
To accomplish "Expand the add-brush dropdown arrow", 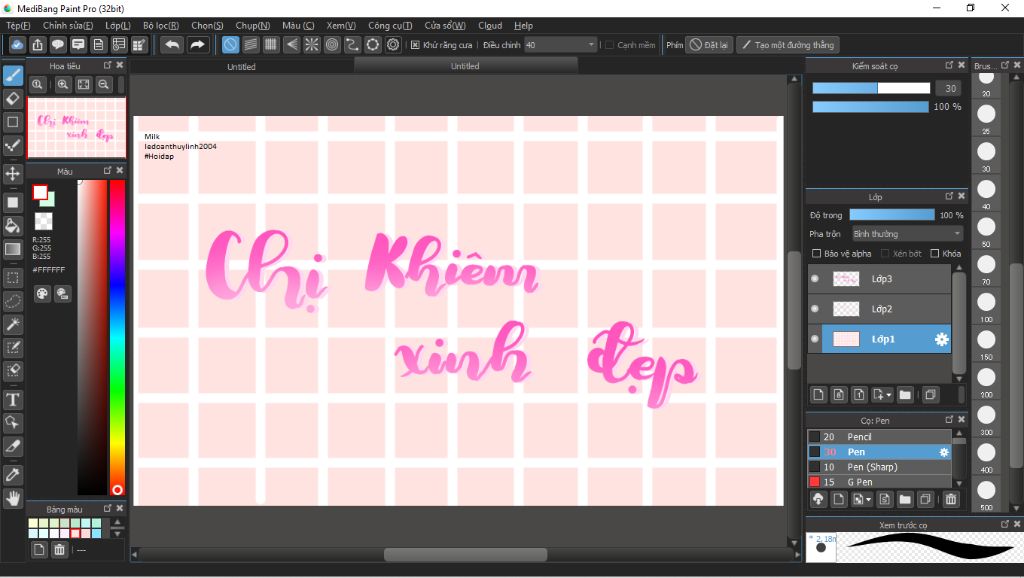I will (x=868, y=500).
